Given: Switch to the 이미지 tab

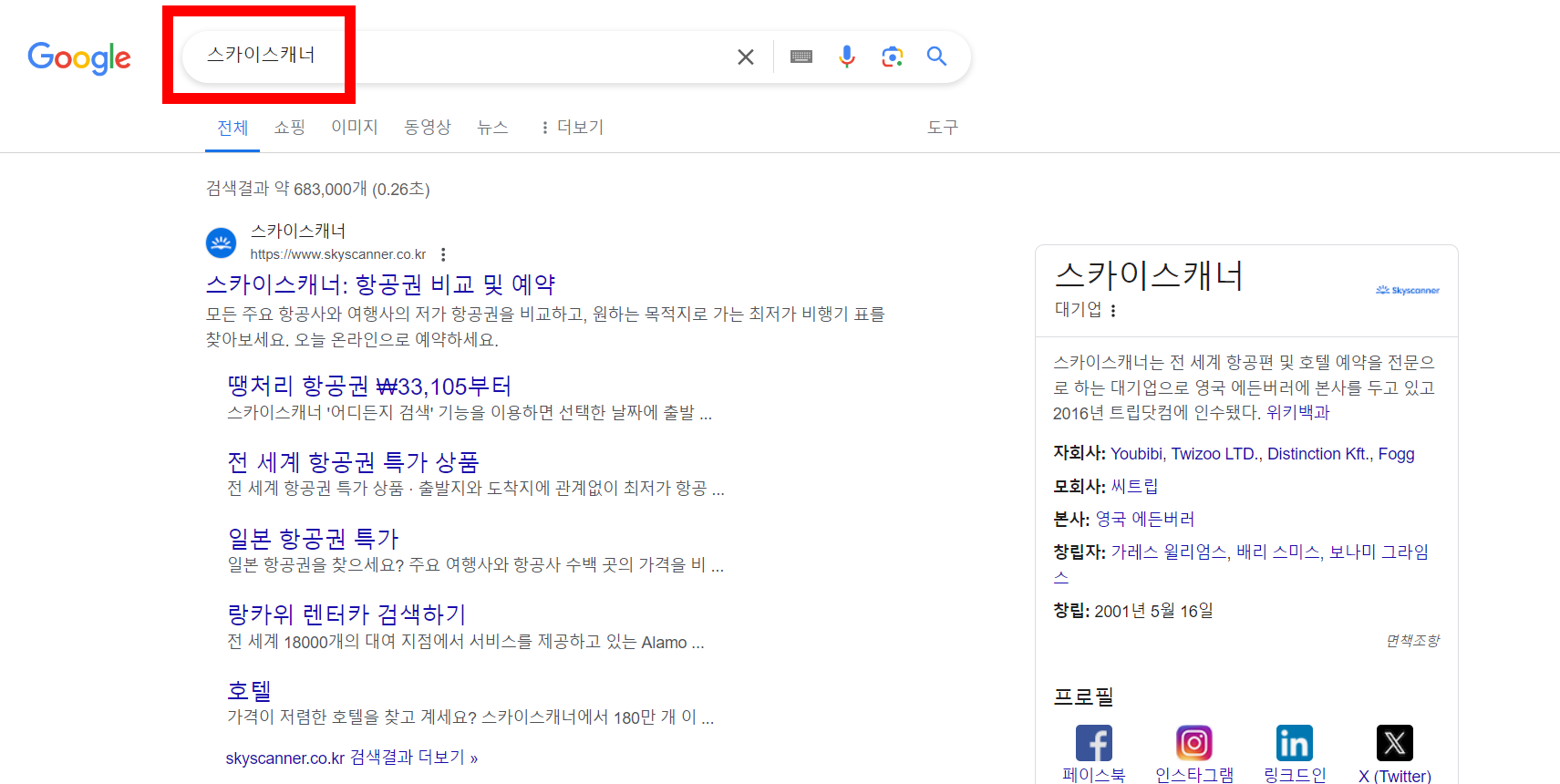Looking at the screenshot, I should [x=355, y=128].
